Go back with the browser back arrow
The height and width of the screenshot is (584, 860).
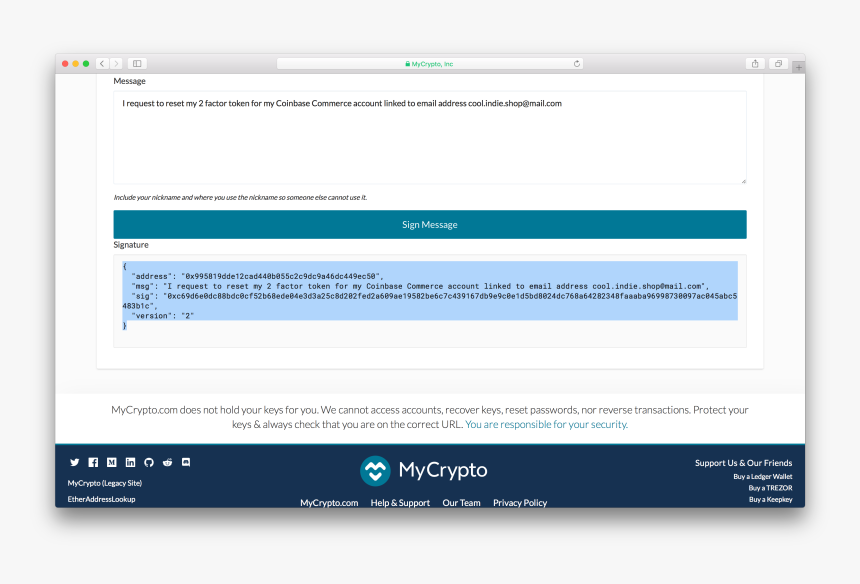pyautogui.click(x=102, y=64)
